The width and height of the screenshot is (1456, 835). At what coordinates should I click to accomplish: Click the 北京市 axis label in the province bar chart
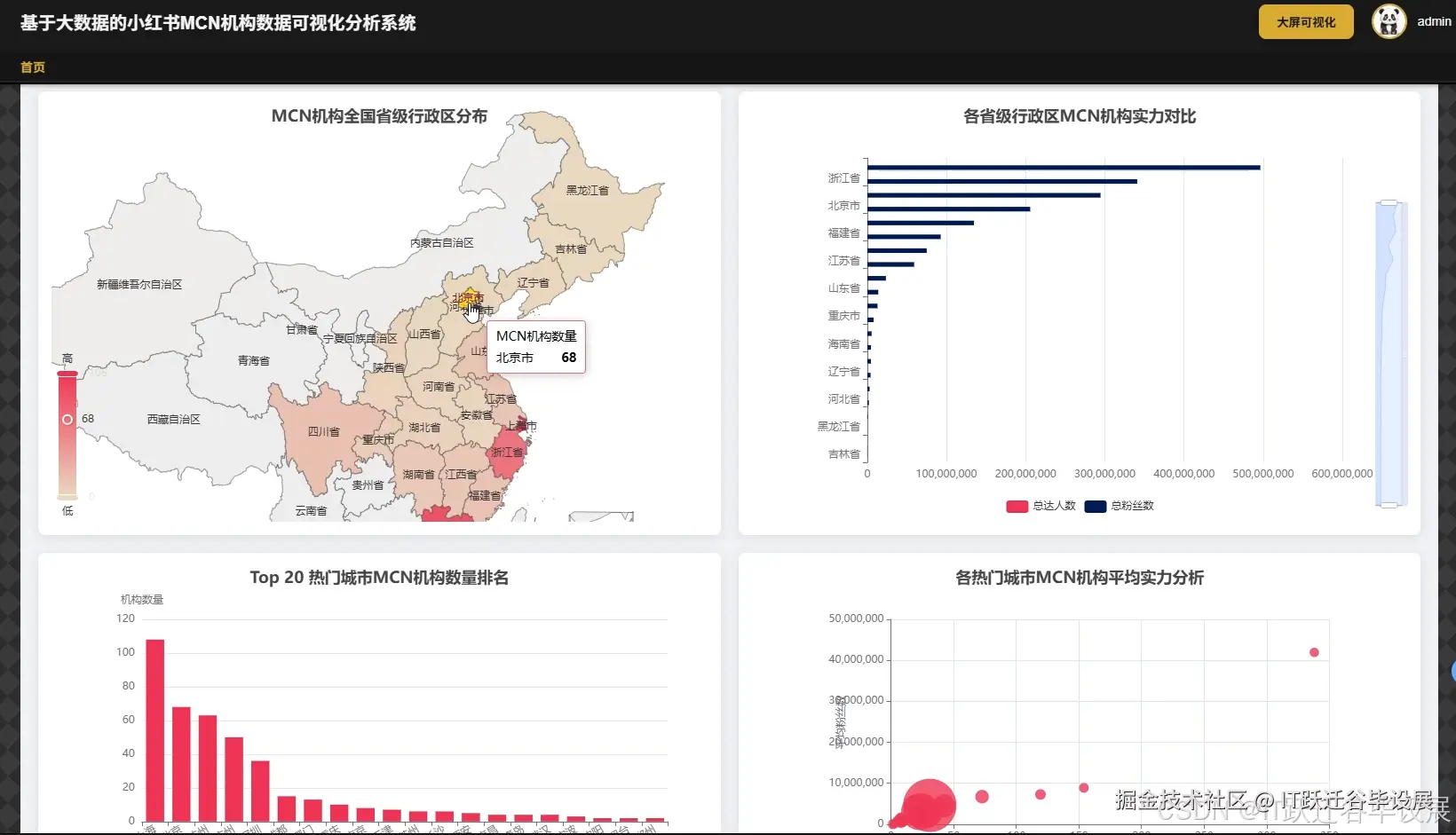(x=843, y=206)
